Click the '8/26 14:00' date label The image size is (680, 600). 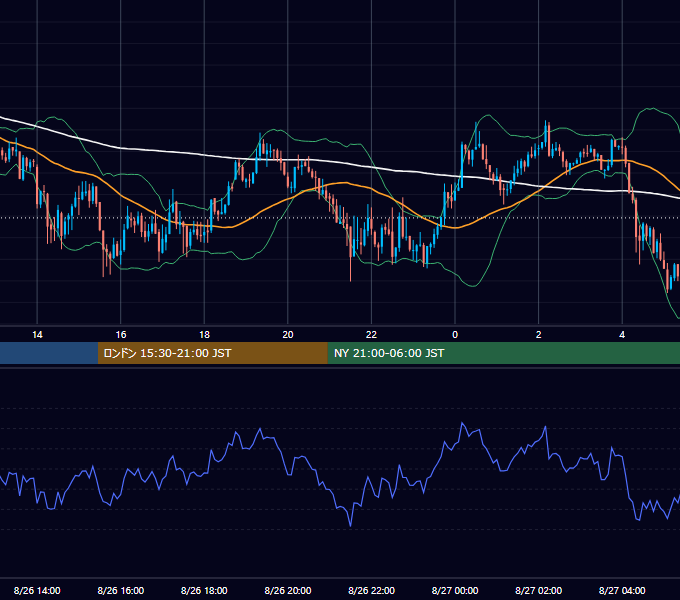pos(37,590)
